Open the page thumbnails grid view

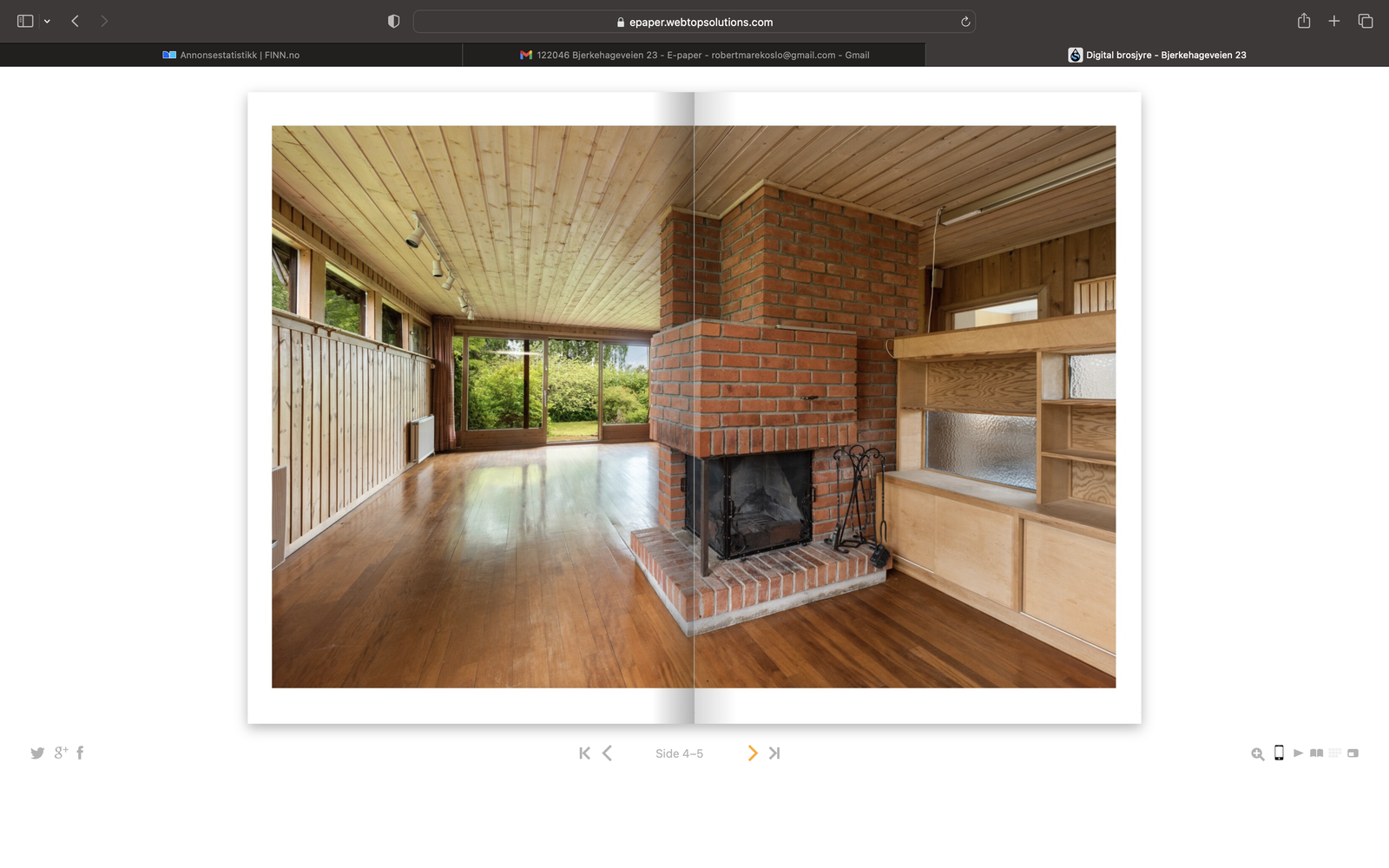point(1335,753)
